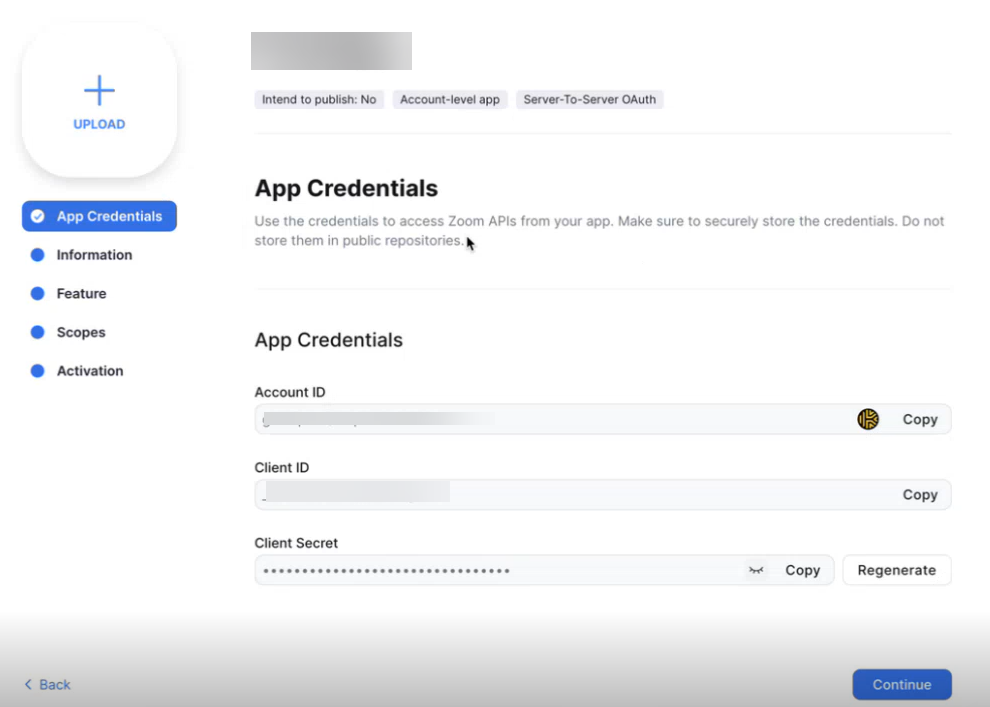Screen dimensions: 990x707
Task: Click the checkmark icon beside App Credentials
Action: [x=38, y=217]
